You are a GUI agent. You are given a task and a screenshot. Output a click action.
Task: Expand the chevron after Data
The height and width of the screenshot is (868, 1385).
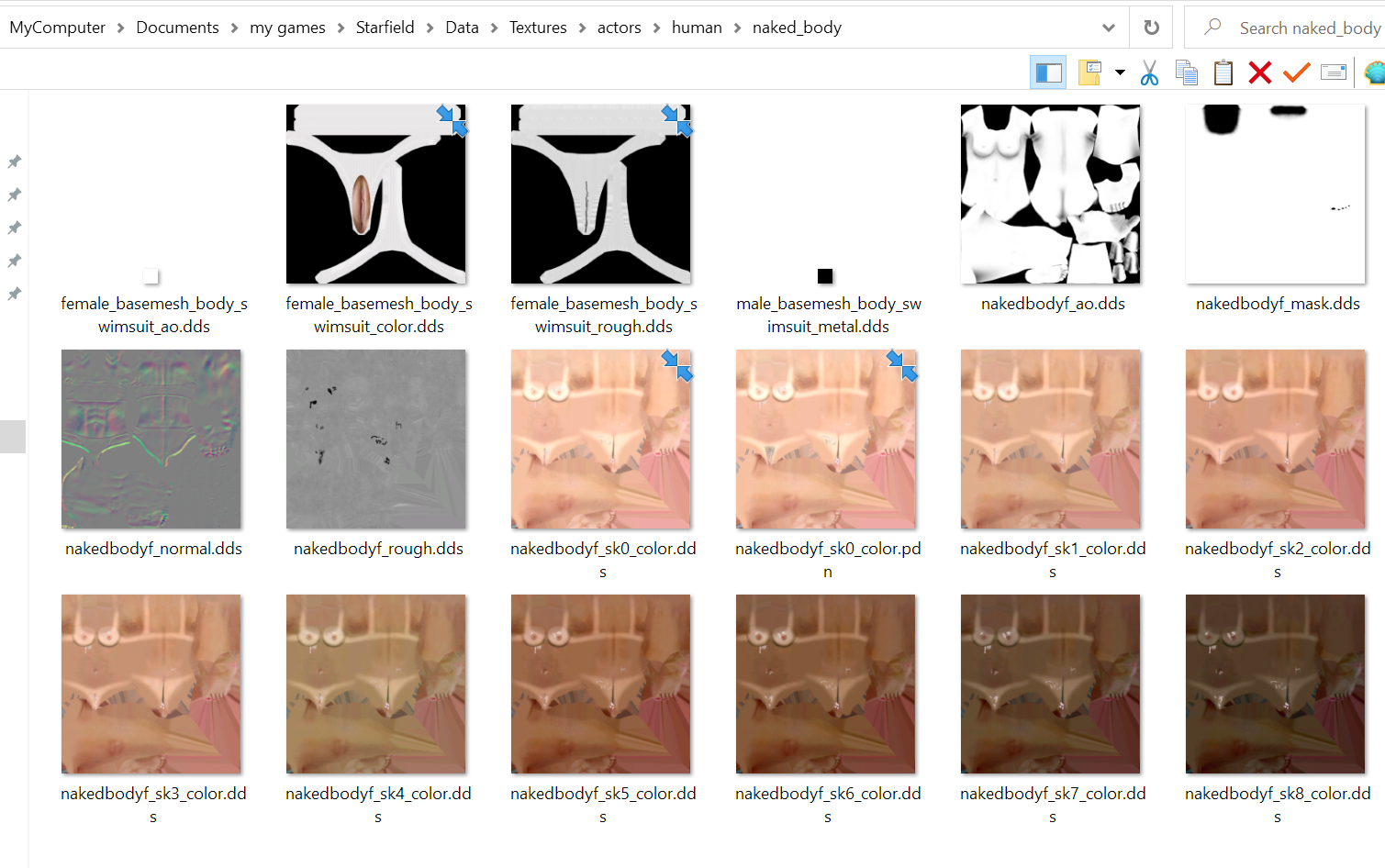pos(494,28)
